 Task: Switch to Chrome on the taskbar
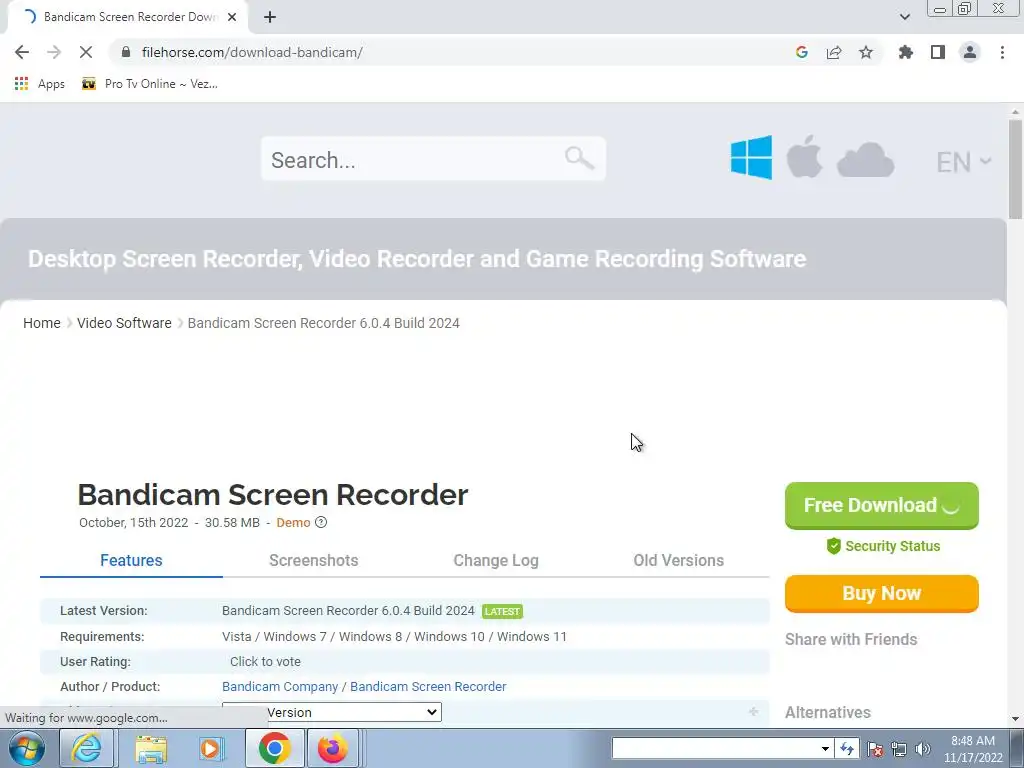274,748
